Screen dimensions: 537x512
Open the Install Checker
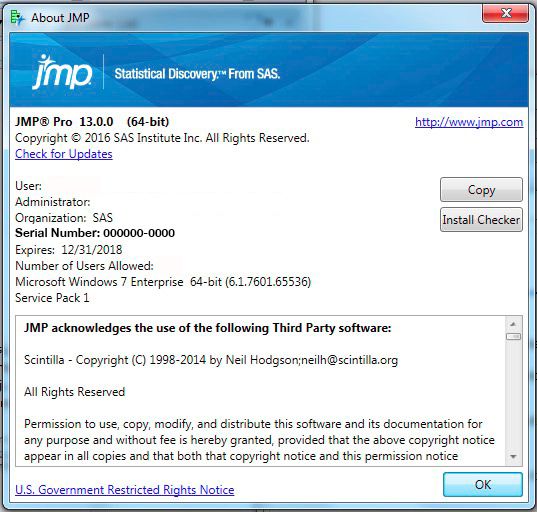(x=481, y=220)
